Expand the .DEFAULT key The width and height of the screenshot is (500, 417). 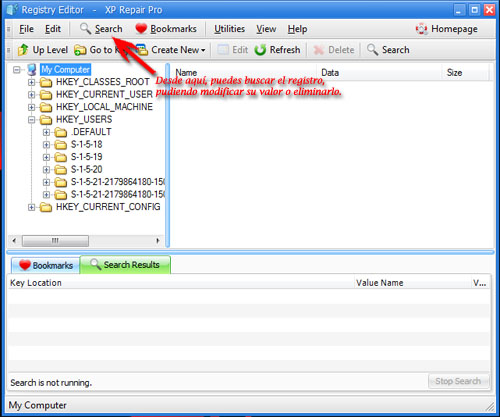pyautogui.click(x=46, y=132)
